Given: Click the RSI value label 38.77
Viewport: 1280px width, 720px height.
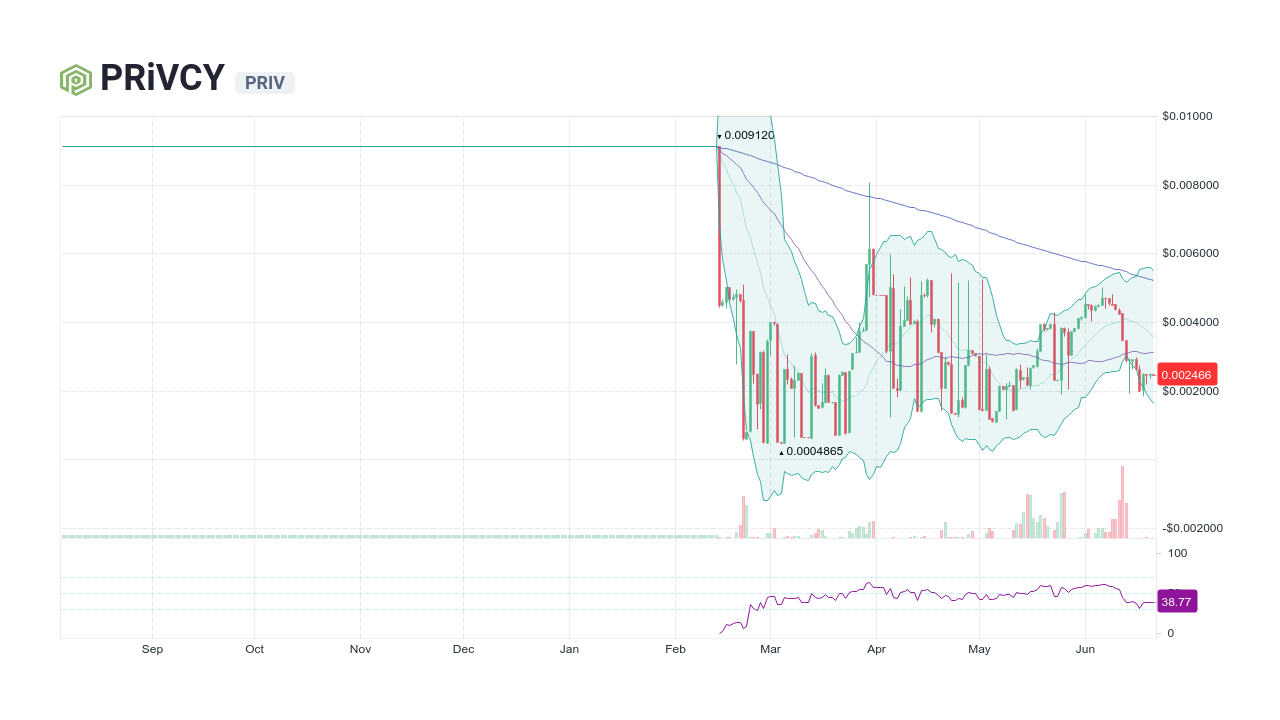Looking at the screenshot, I should click(1176, 601).
